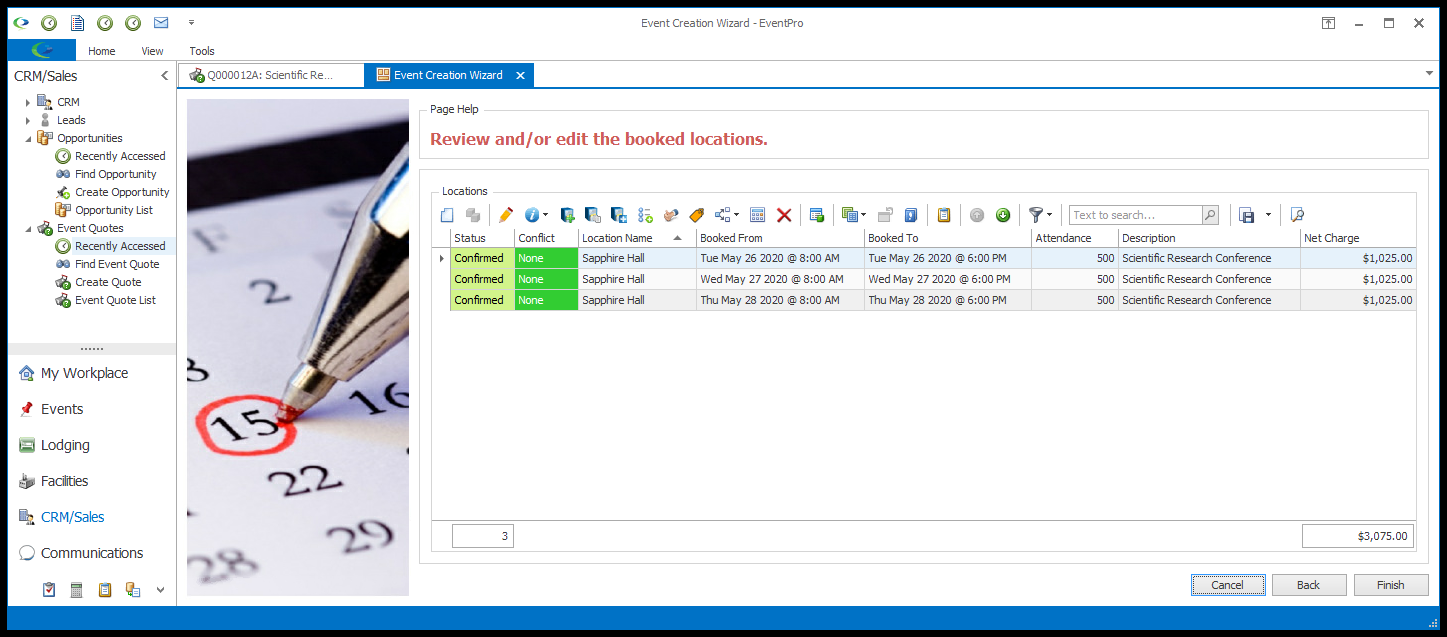
Task: Select Opportunity List in the tree
Action: pyautogui.click(x=114, y=210)
